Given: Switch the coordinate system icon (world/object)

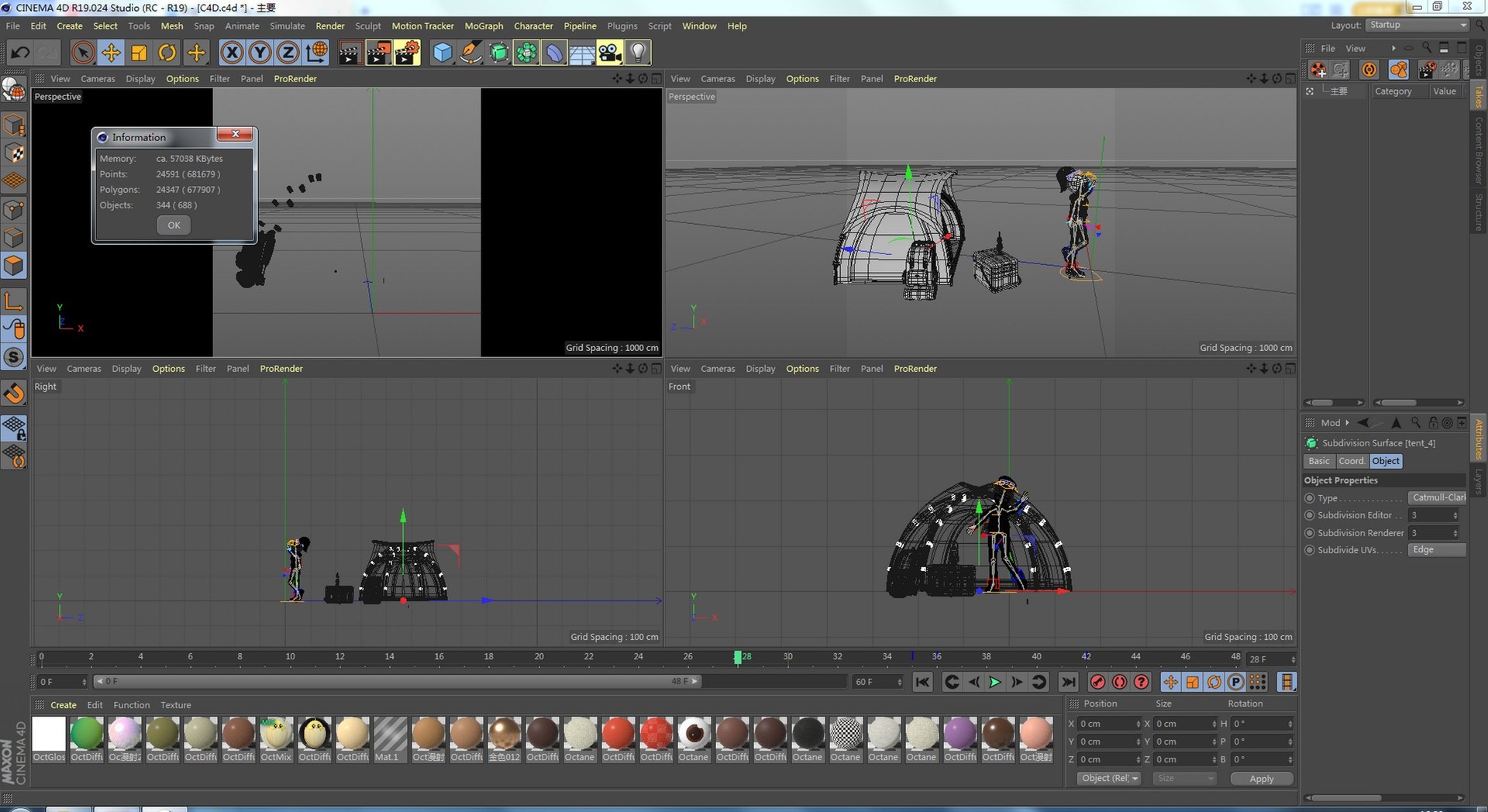Looking at the screenshot, I should (x=316, y=53).
